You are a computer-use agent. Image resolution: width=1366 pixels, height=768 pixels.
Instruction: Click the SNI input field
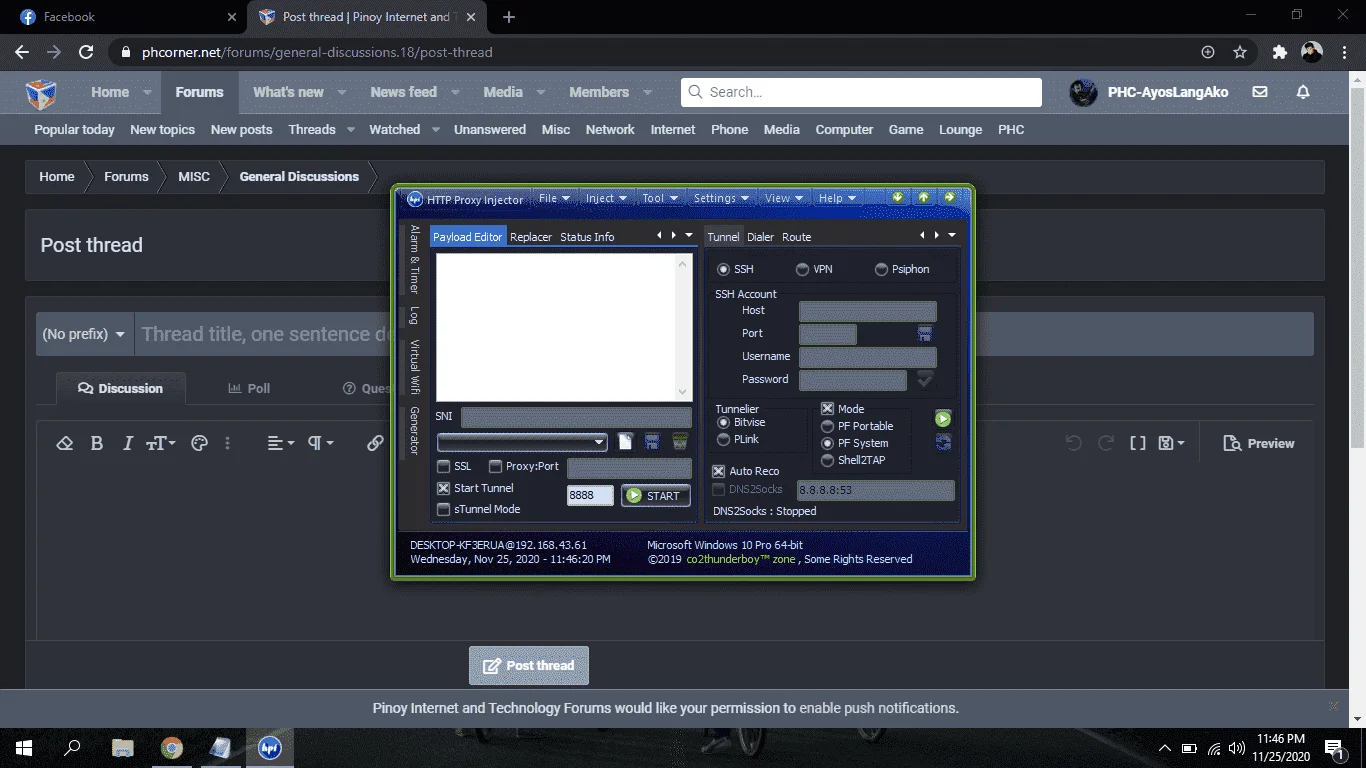click(576, 417)
